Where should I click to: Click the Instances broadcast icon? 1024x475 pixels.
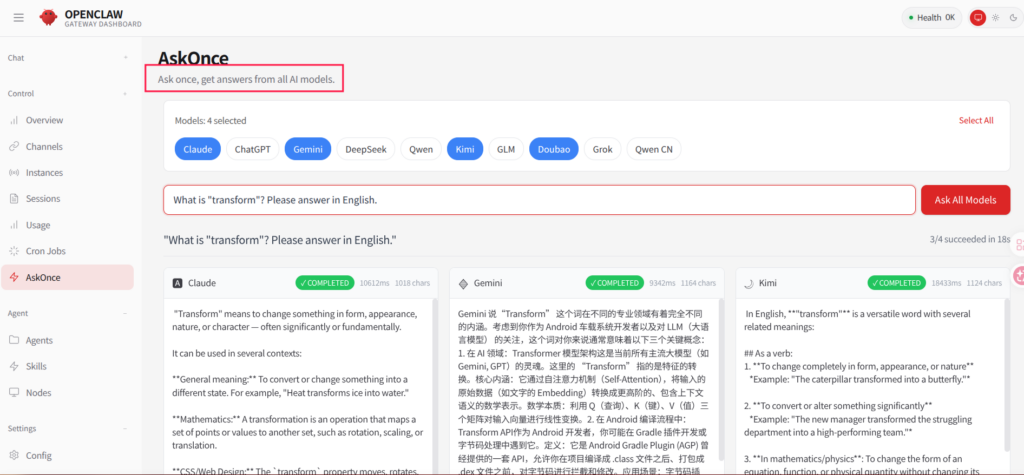pyautogui.click(x=14, y=172)
